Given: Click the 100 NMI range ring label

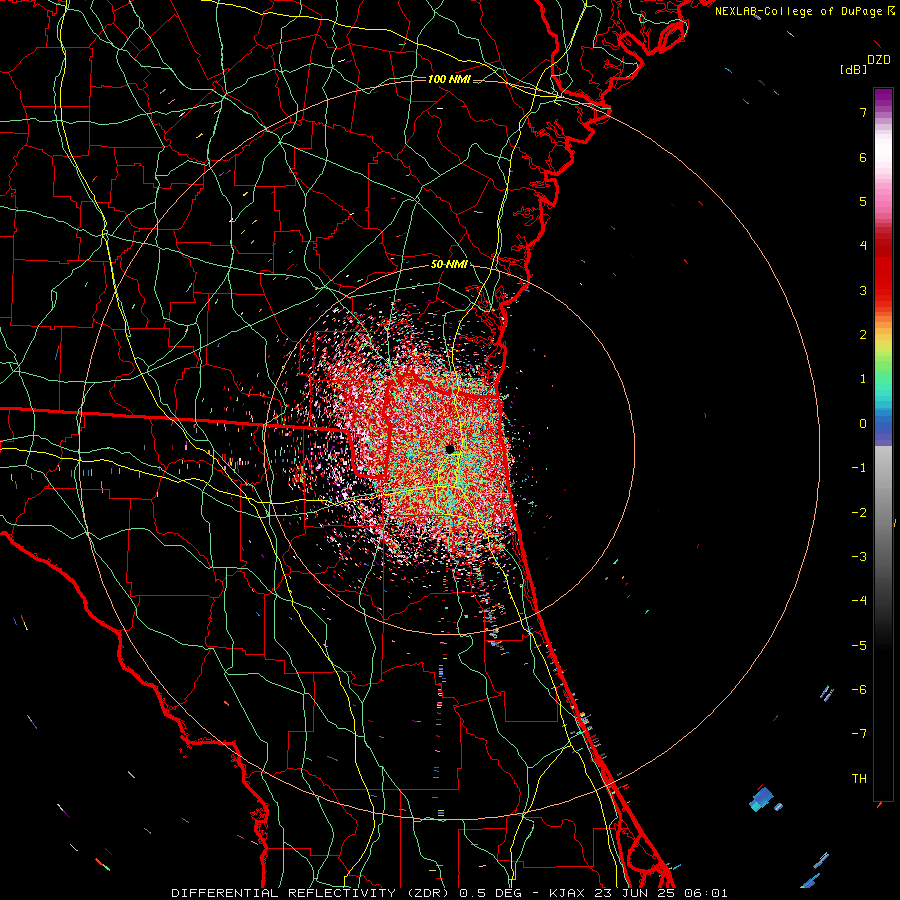Looking at the screenshot, I should click(x=449, y=79).
